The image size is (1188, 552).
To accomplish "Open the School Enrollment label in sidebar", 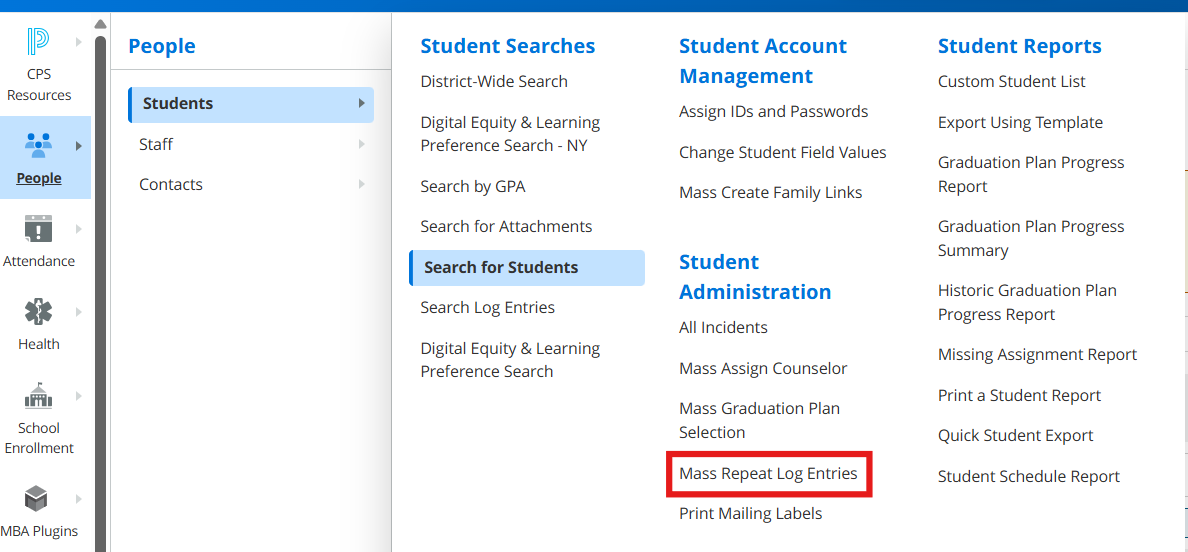I will (39, 438).
